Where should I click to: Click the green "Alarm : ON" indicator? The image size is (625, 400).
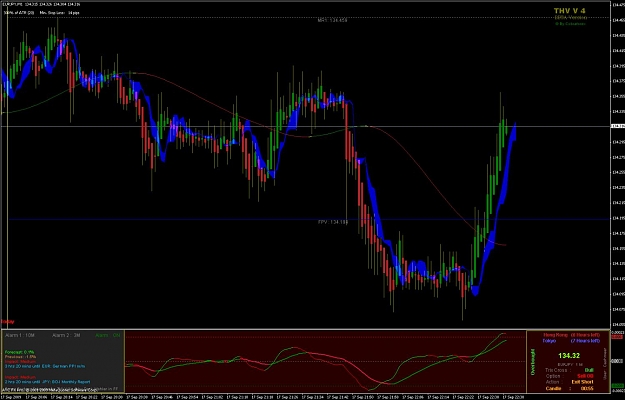coord(108,335)
